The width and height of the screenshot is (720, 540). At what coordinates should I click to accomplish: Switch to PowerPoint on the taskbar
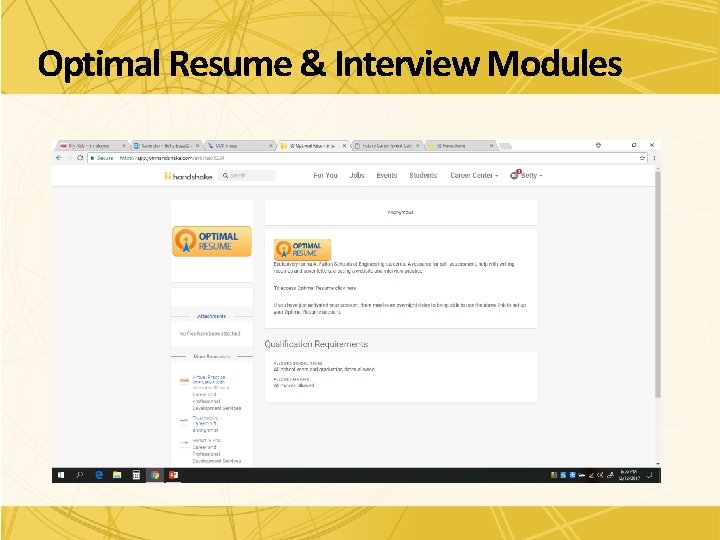[x=174, y=475]
